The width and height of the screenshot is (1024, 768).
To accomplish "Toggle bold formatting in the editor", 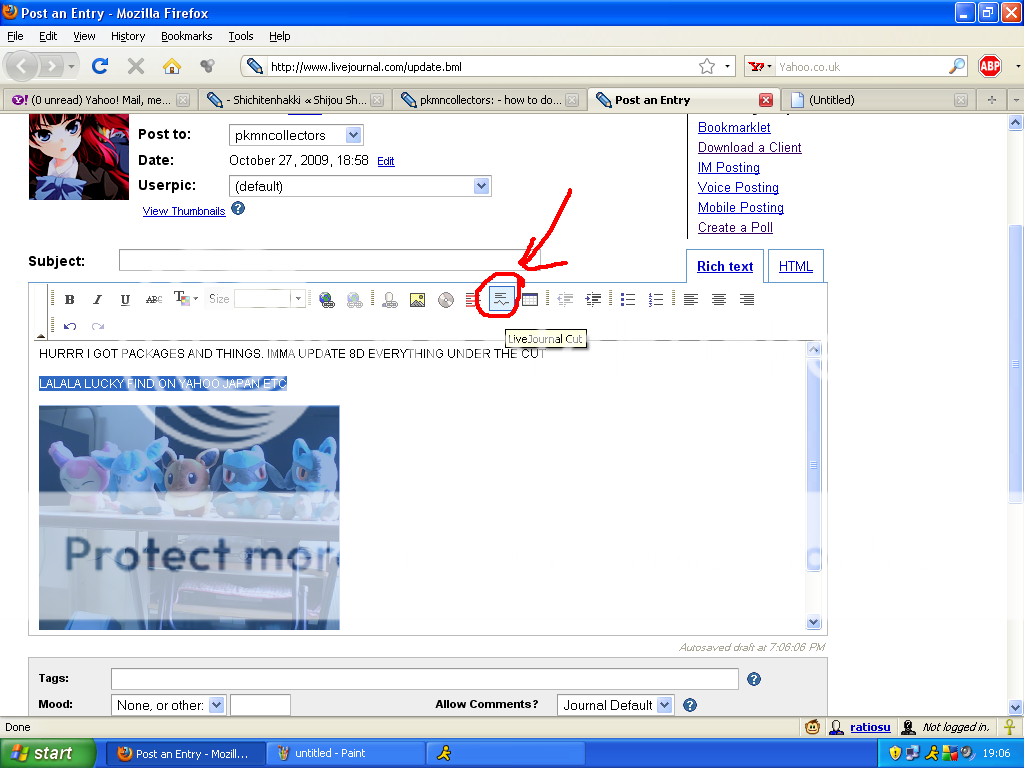I will tap(70, 299).
